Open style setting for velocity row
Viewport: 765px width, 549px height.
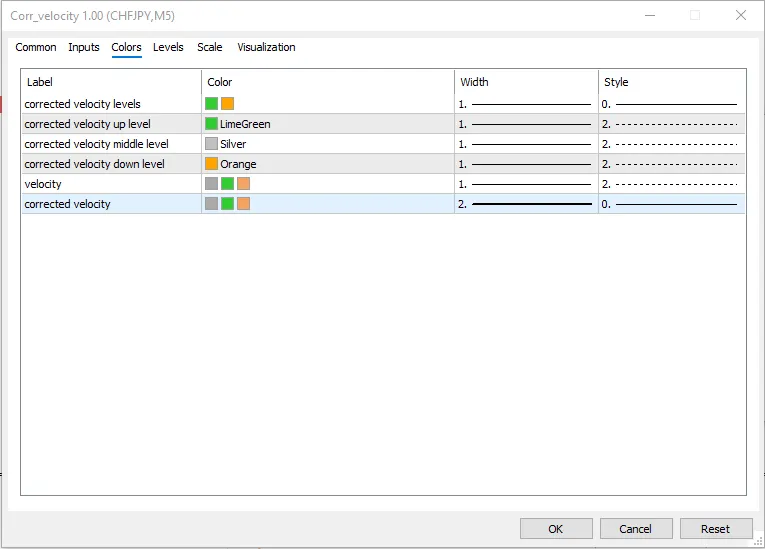[x=671, y=184]
